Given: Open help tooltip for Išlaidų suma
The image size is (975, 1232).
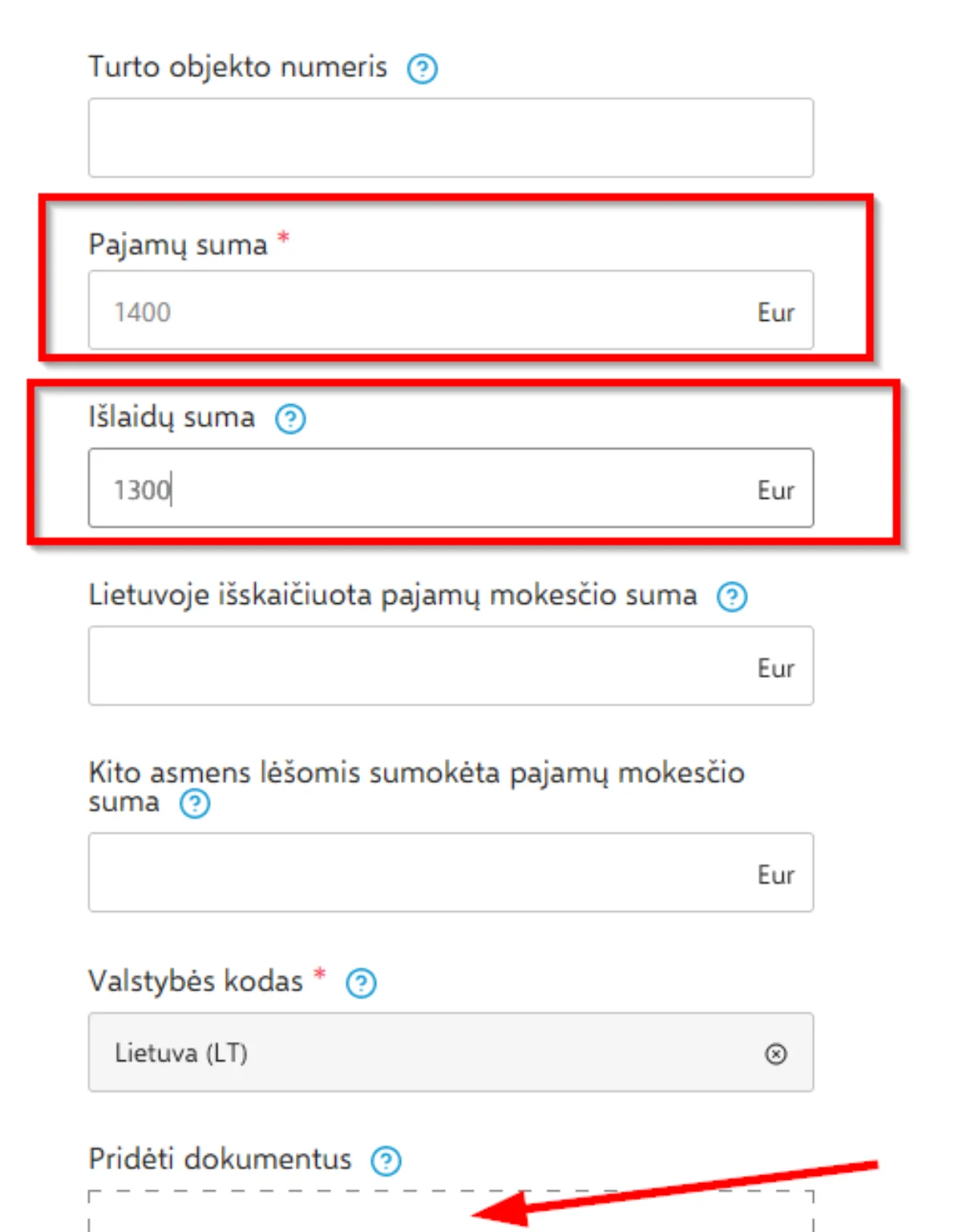Looking at the screenshot, I should click(x=290, y=419).
